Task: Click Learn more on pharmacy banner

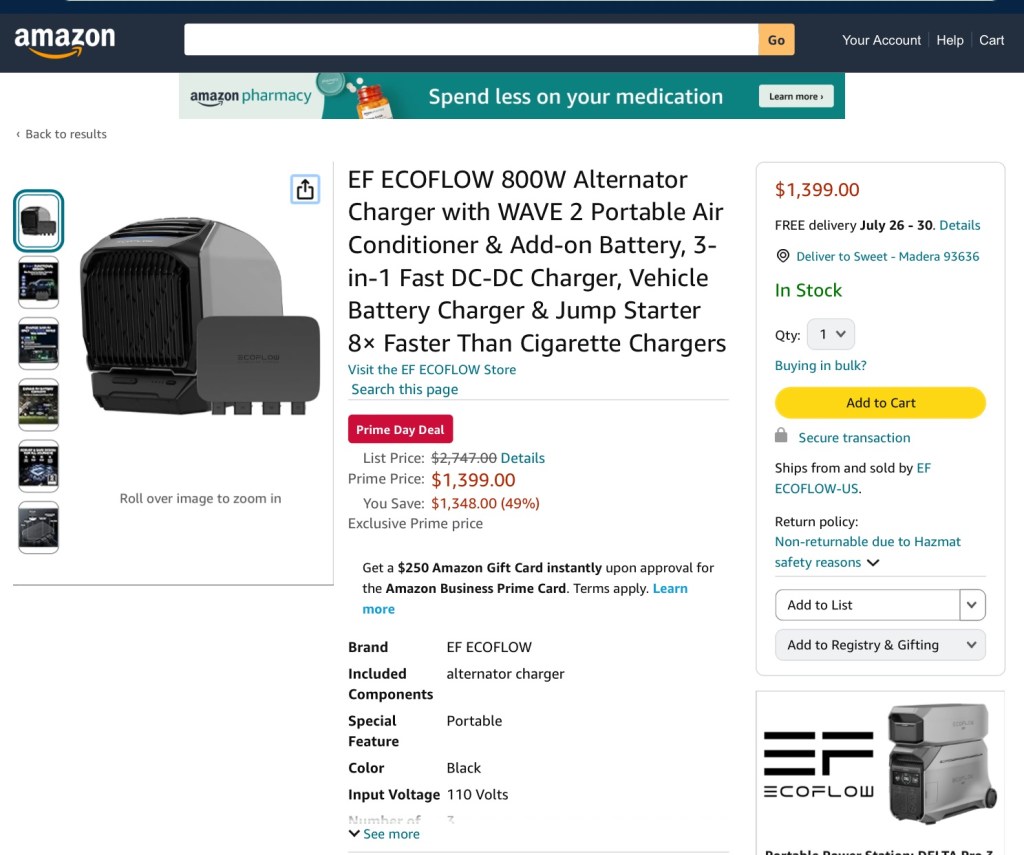Action: (x=796, y=97)
